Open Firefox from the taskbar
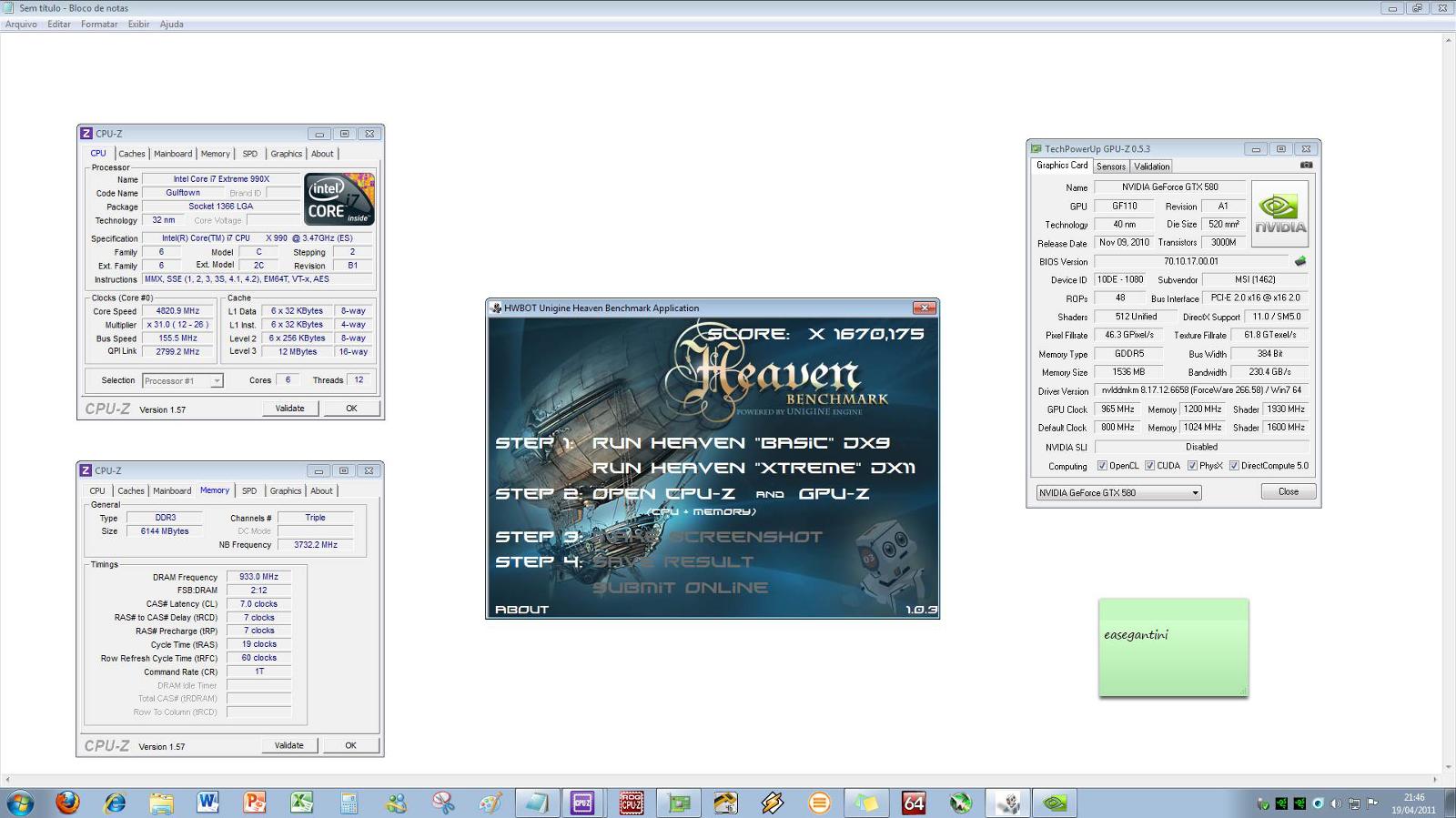Viewport: 1456px width, 818px height. coord(67,803)
